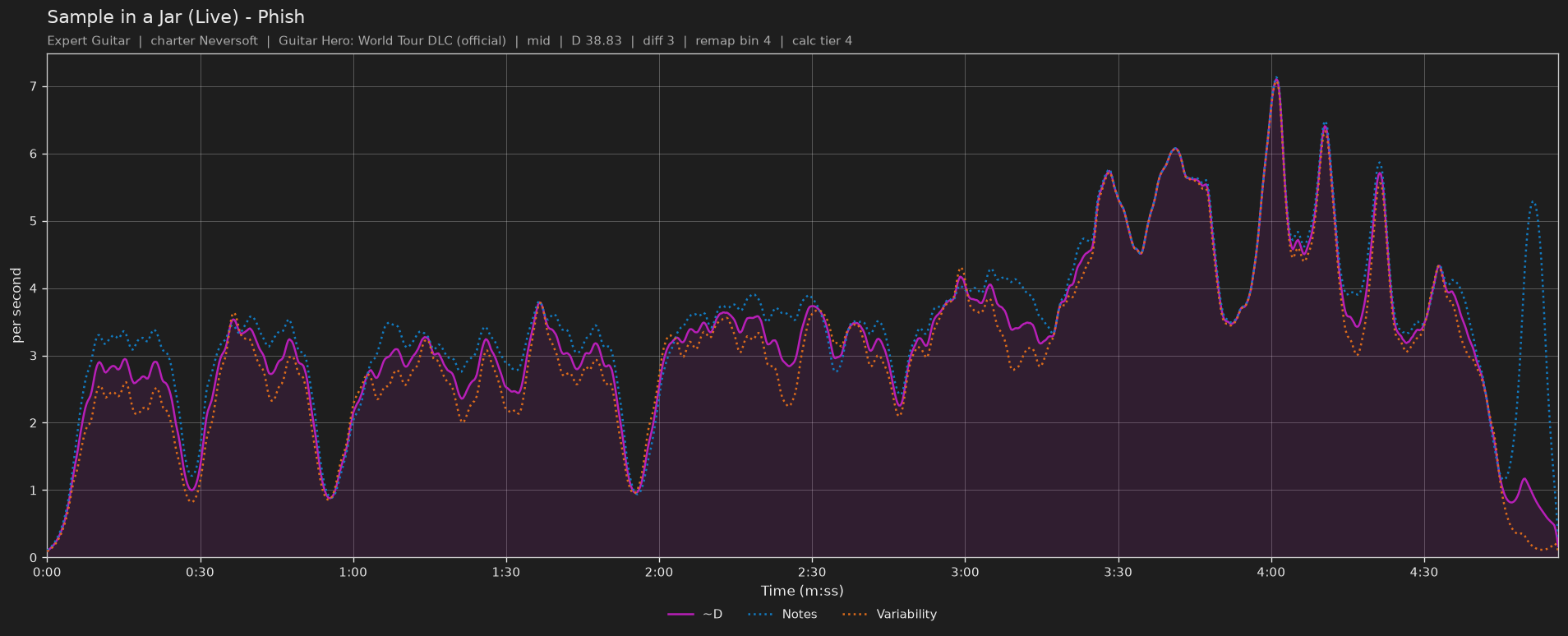1568x636 pixels.
Task: Click the tallest curve peak near 4:00
Action: pos(1276,80)
